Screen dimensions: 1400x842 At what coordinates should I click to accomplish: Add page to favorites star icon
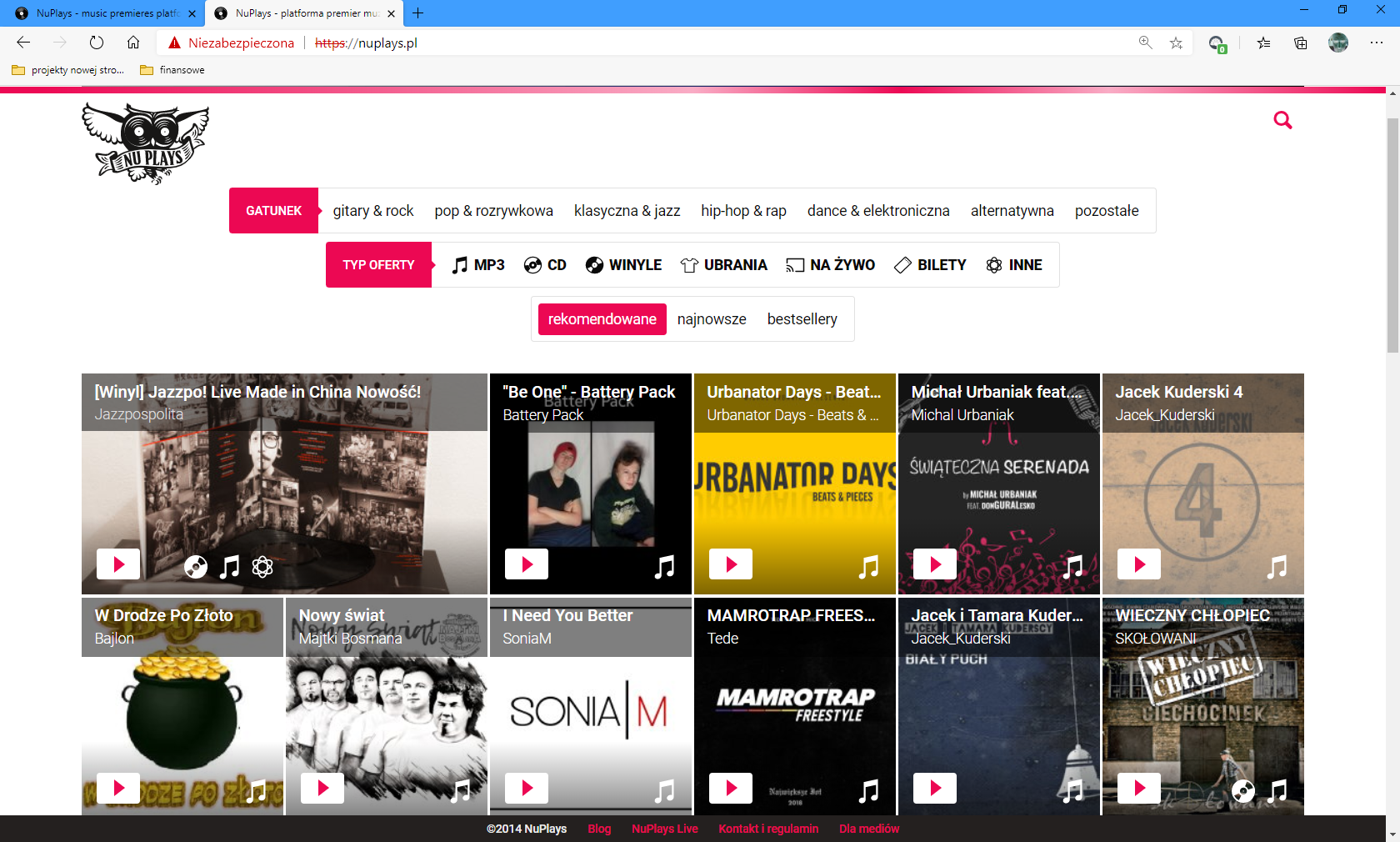pyautogui.click(x=1176, y=43)
